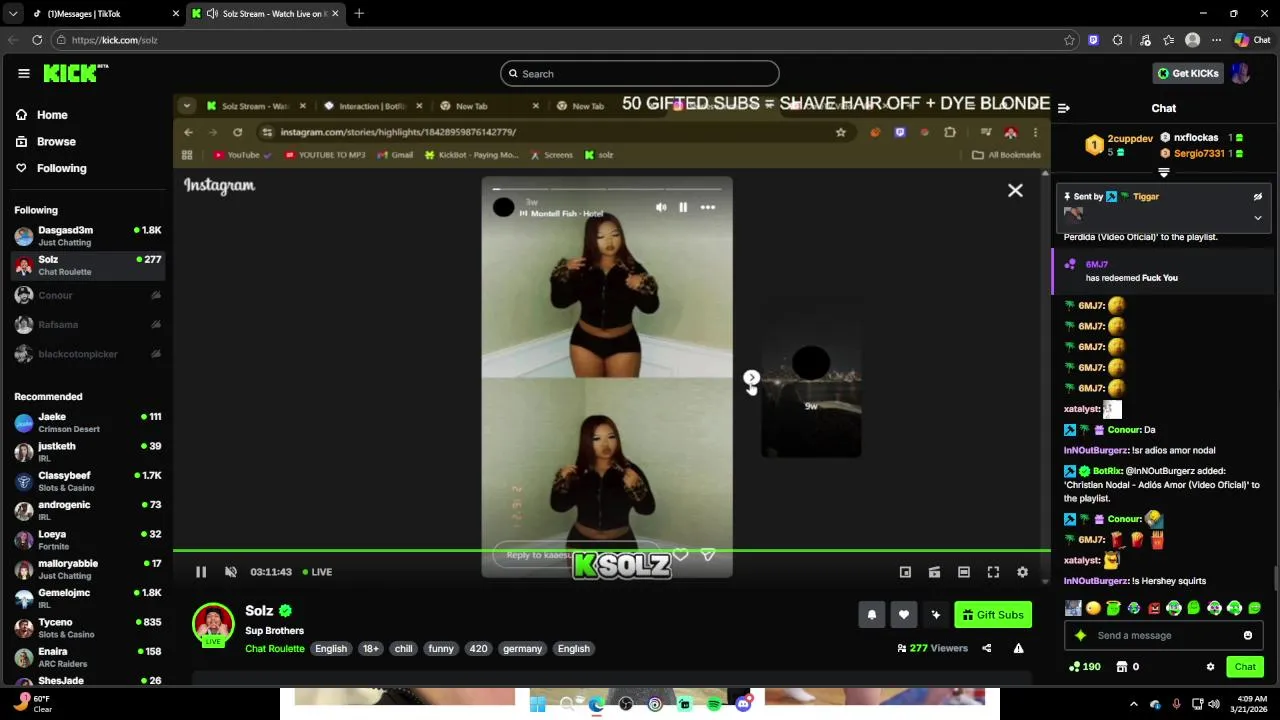The image size is (1280, 720).
Task: Click the Kick search field
Action: coord(640,73)
